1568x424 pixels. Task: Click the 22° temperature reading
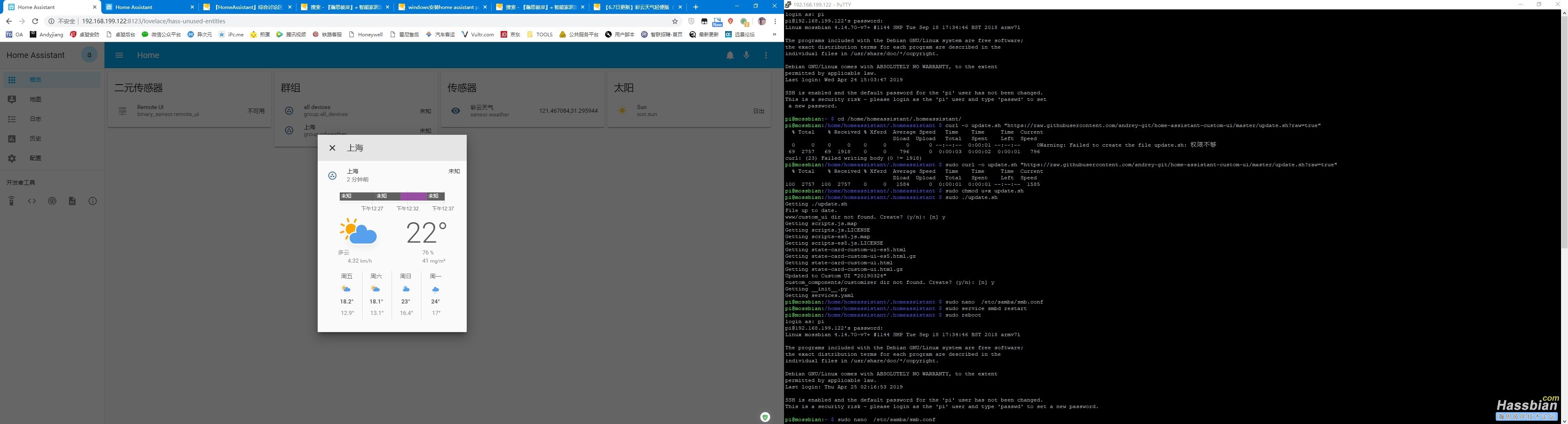(426, 233)
